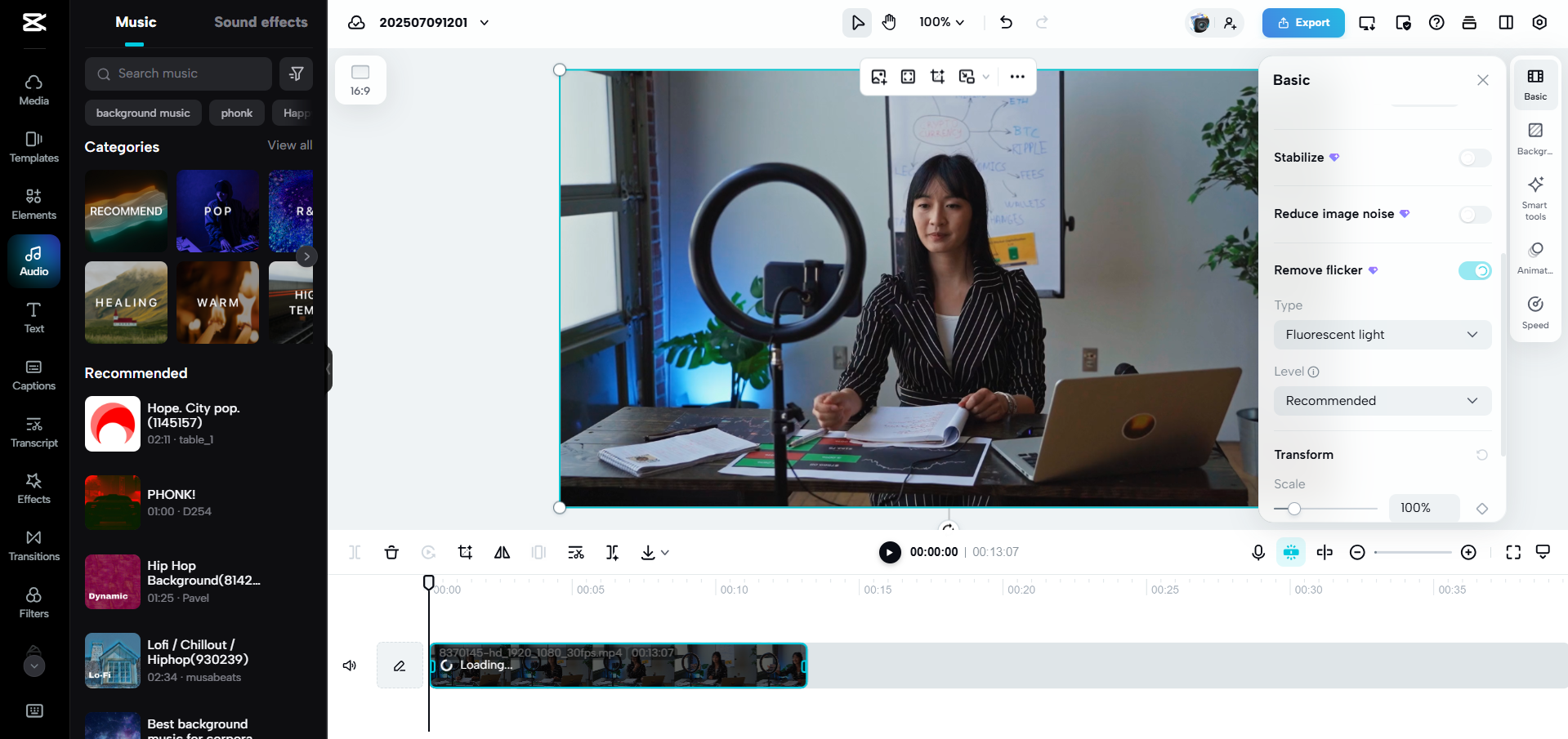Open the settings gear icon

(1539, 22)
